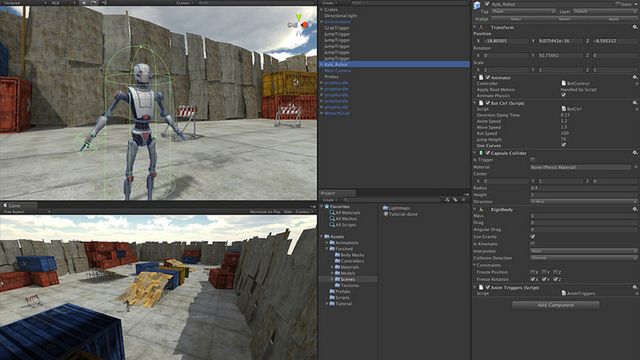Open the Collision Detection dropdown
The height and width of the screenshot is (360, 640).
pos(583,258)
